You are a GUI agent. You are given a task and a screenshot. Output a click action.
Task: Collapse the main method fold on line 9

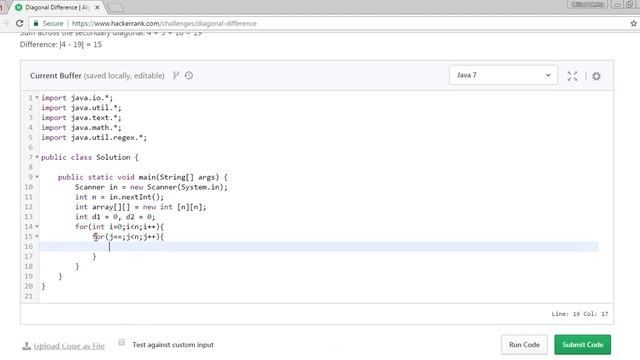coord(37,177)
